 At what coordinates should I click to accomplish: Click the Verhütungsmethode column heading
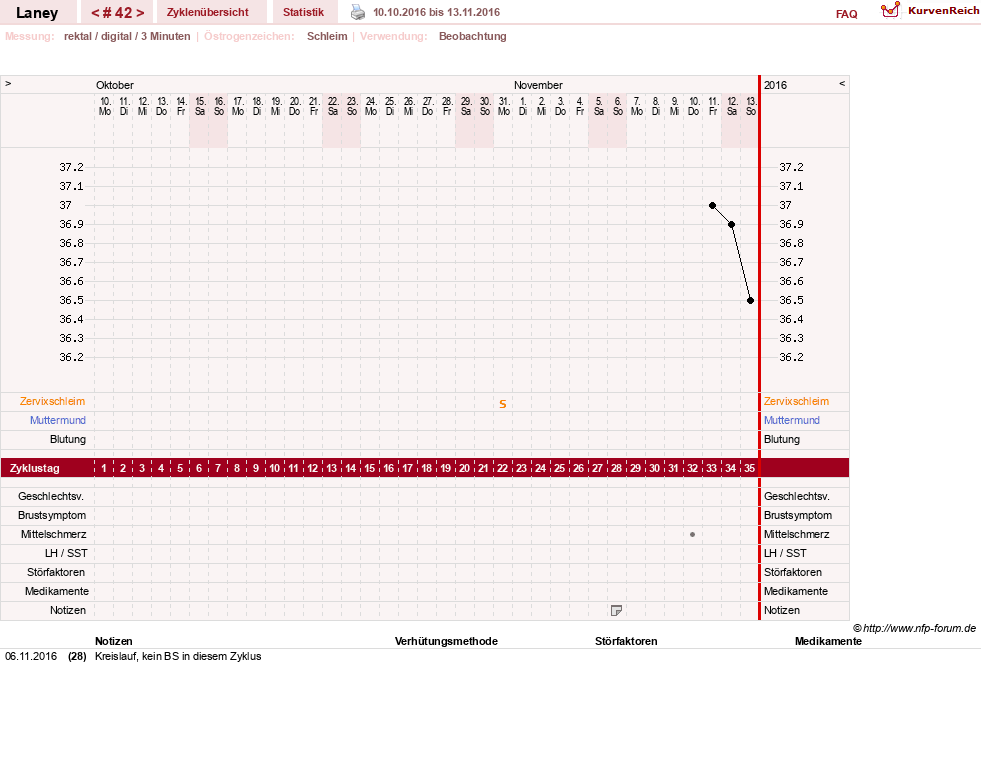tap(446, 641)
